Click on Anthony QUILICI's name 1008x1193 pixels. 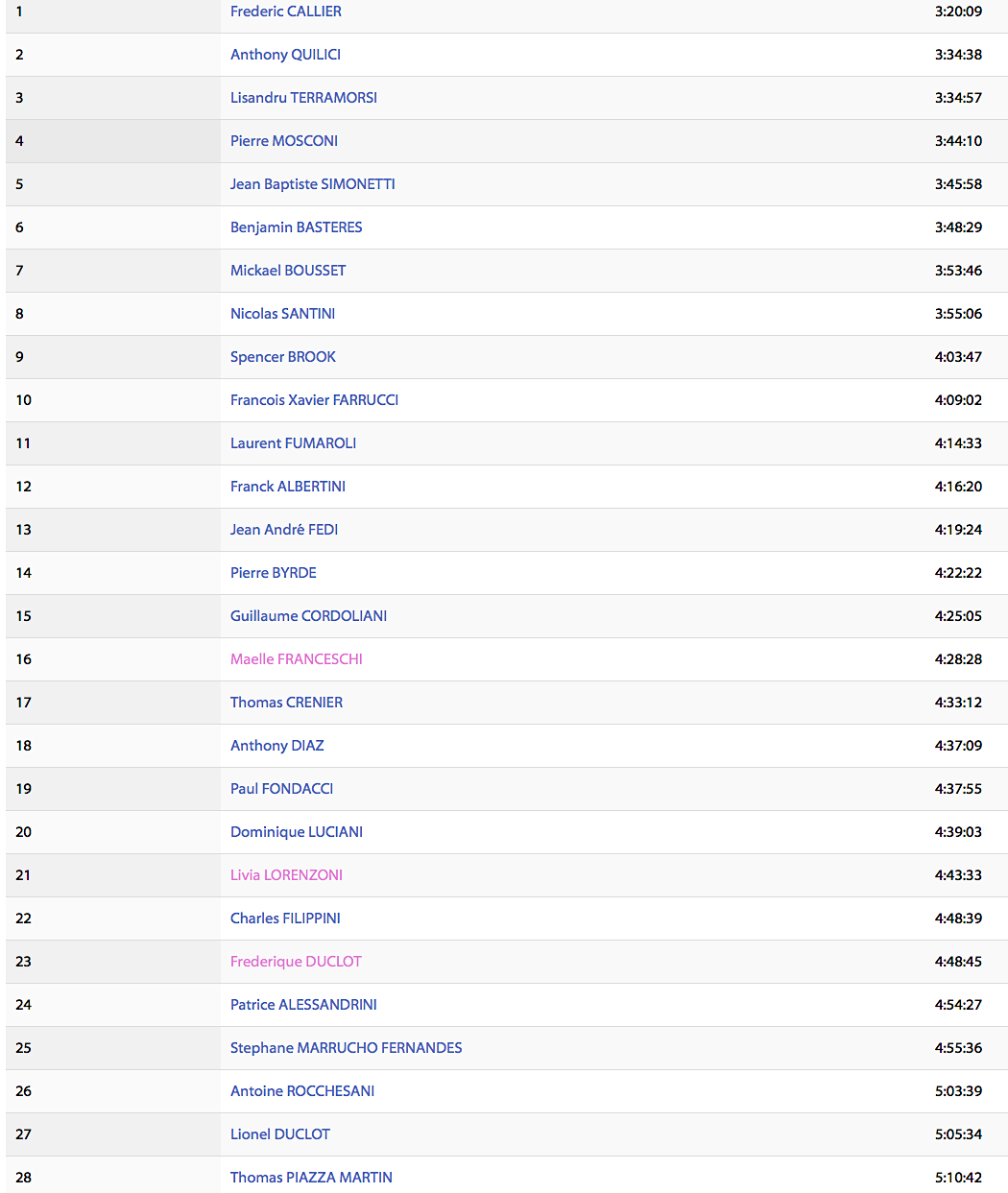285,55
